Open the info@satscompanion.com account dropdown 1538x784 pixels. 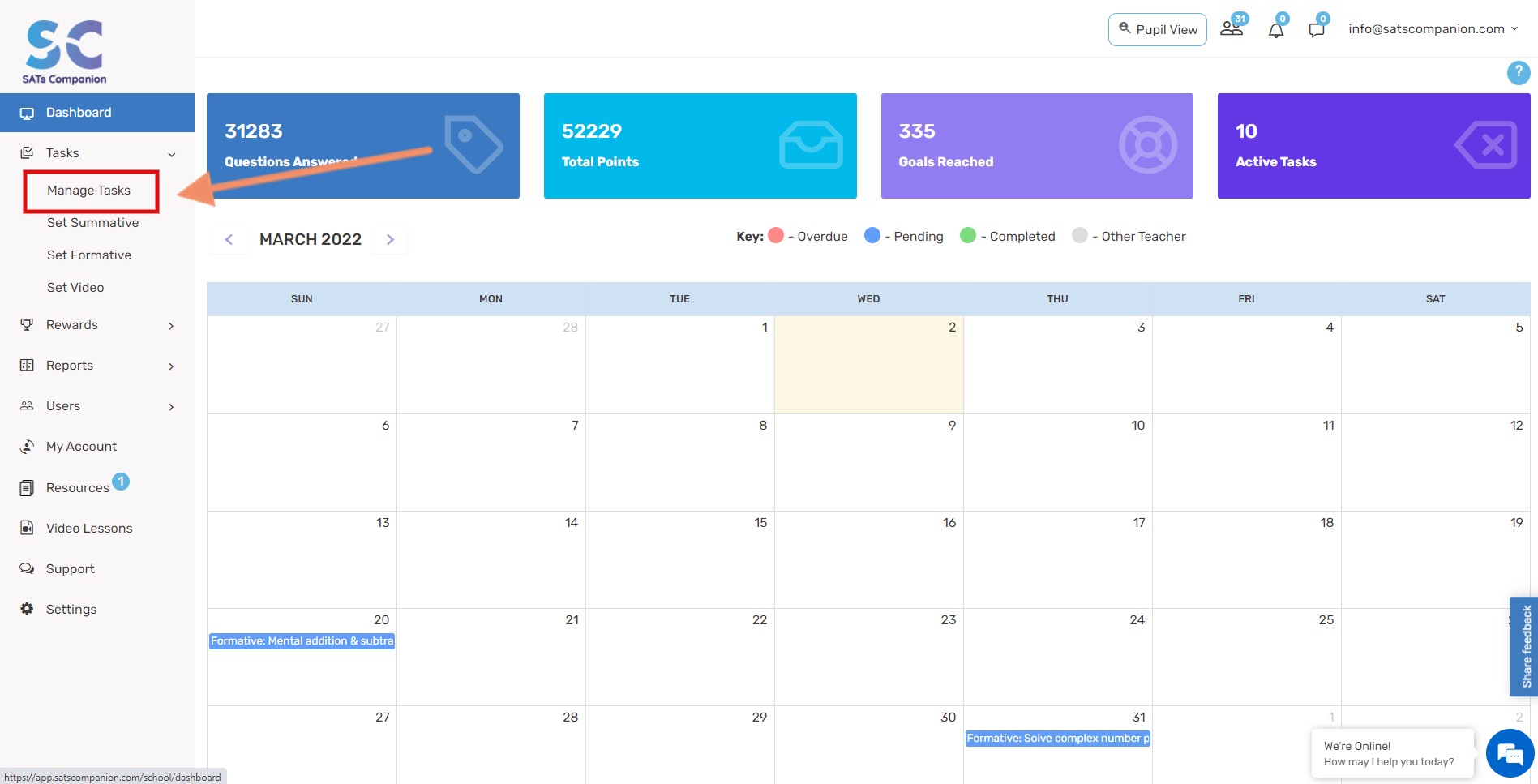(x=1433, y=29)
